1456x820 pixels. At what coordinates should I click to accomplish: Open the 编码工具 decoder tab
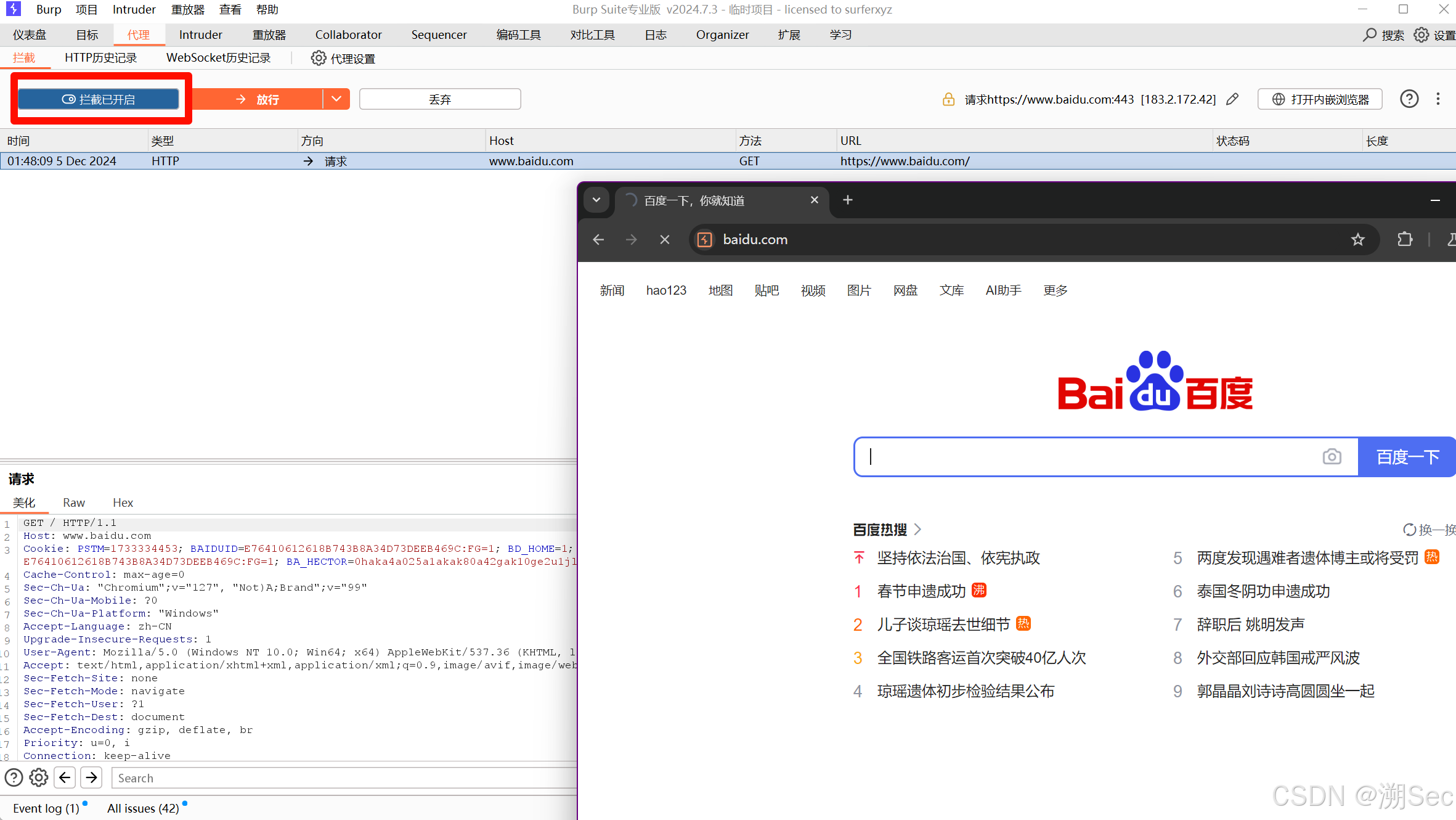point(518,35)
